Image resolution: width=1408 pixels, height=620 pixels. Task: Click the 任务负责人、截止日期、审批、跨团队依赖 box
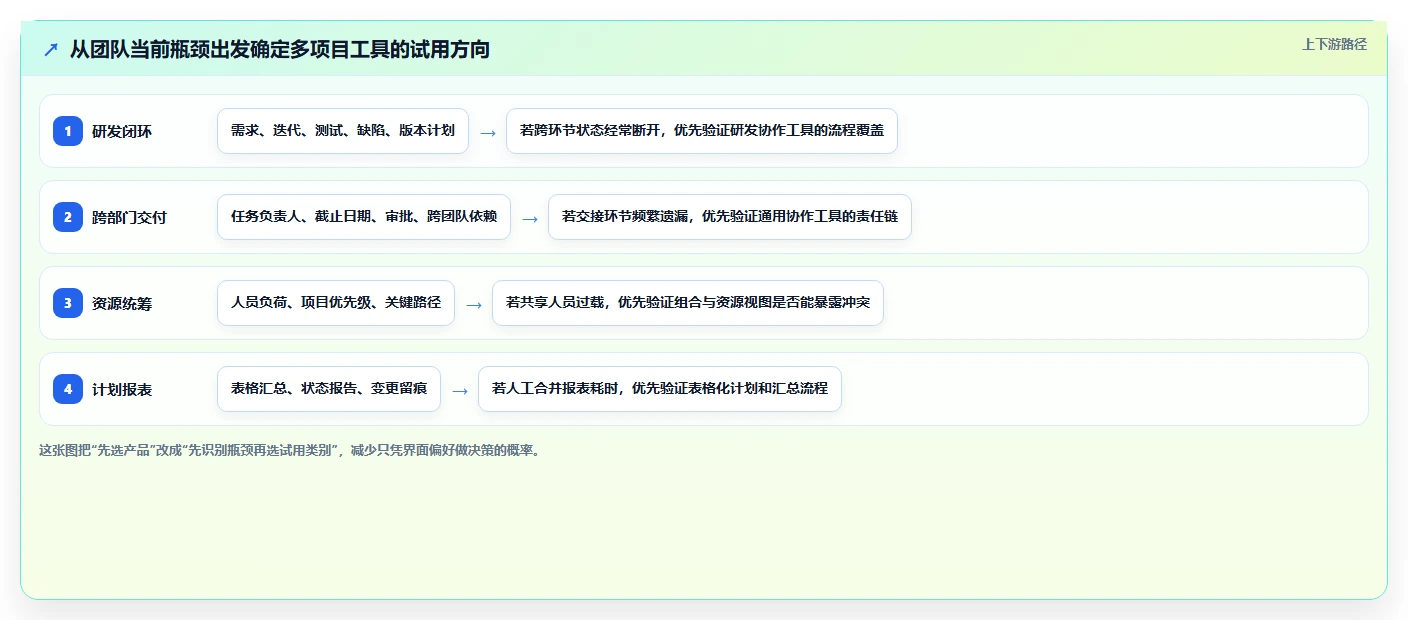point(364,217)
